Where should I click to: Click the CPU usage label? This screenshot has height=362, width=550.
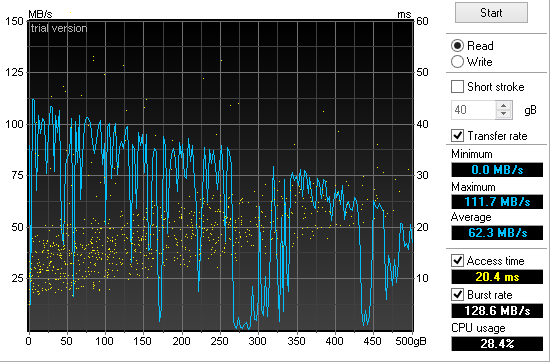pos(478,328)
